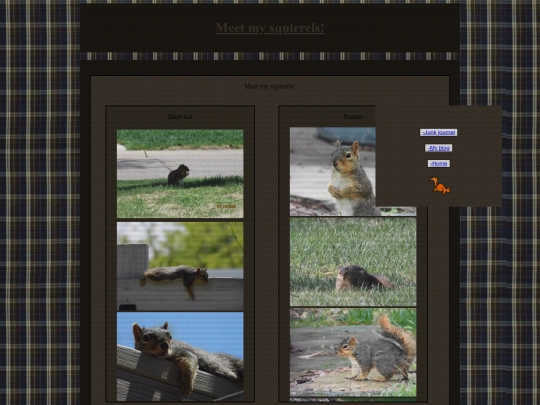Click the 'Meet my squirrels!' header title link
This screenshot has height=405, width=540.
tap(270, 28)
